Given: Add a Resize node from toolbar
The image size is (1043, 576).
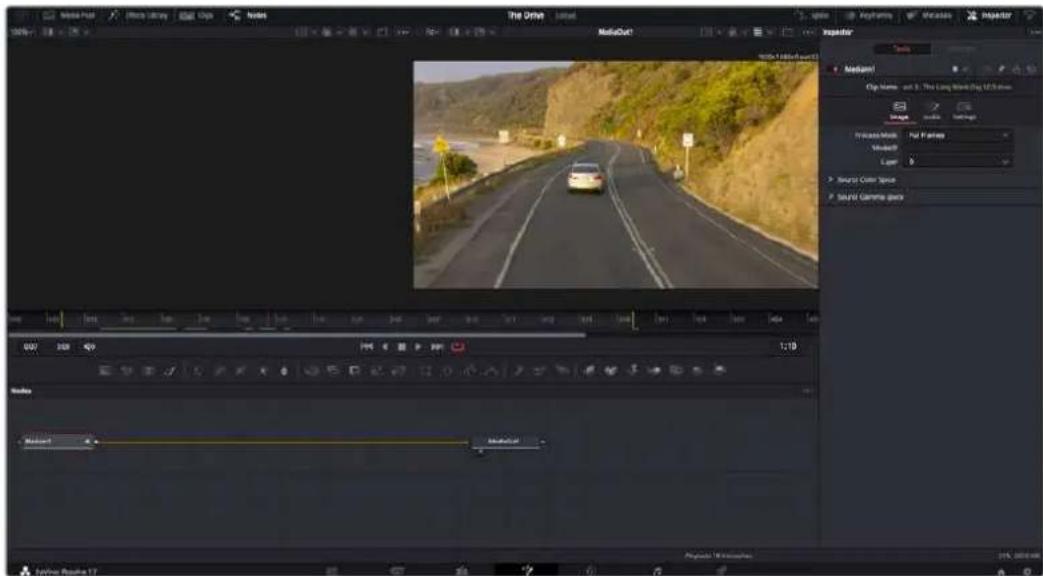Looking at the screenshot, I should pyautogui.click(x=378, y=370).
